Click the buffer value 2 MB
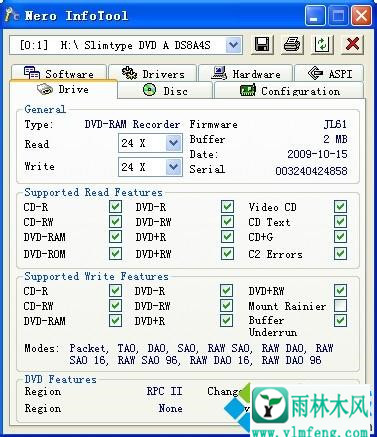This screenshot has width=377, height=437. 335,139
